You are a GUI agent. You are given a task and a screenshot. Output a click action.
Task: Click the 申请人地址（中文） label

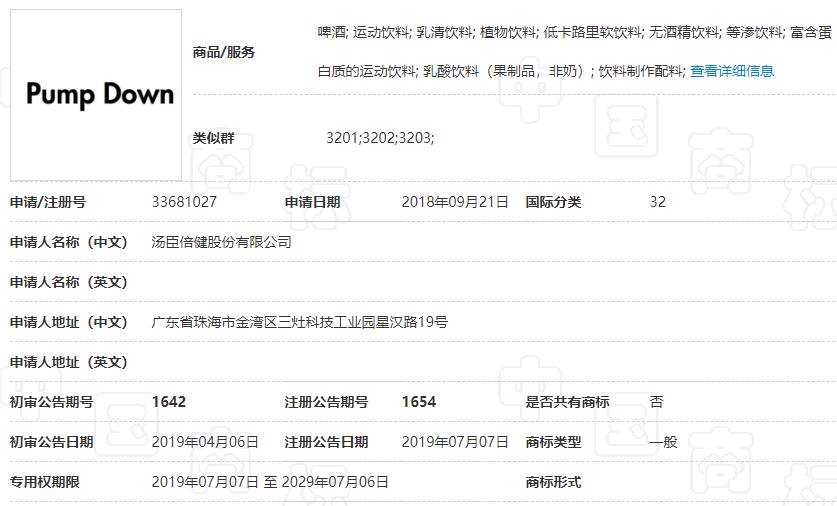[x=69, y=322]
